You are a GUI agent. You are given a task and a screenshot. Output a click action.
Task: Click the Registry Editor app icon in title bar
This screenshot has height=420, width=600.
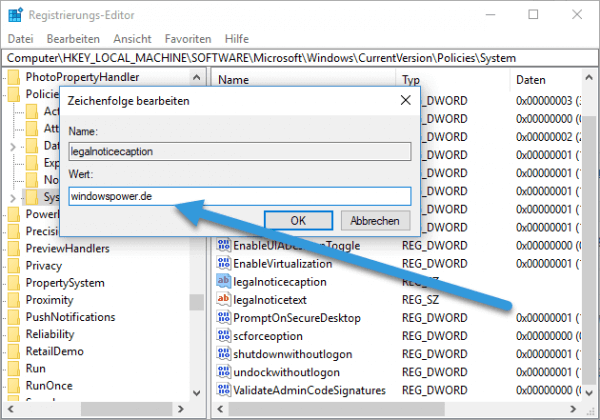[x=16, y=15]
